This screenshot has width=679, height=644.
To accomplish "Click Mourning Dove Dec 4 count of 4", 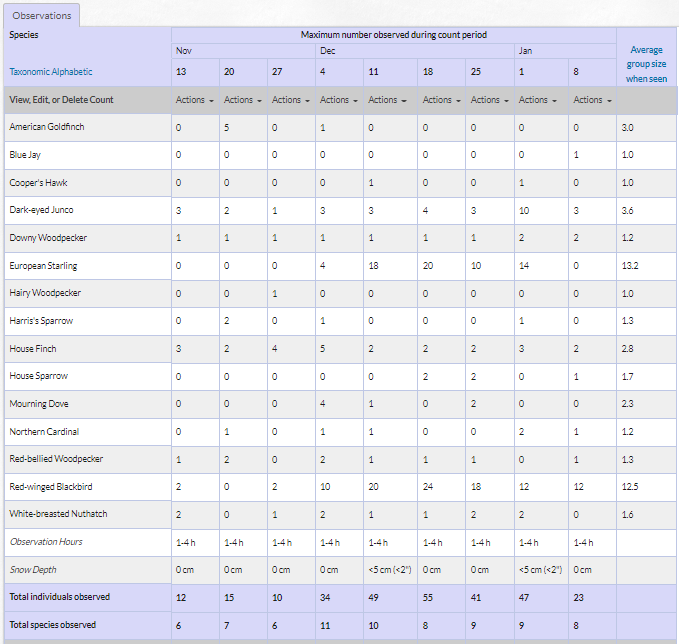I will (x=323, y=404).
